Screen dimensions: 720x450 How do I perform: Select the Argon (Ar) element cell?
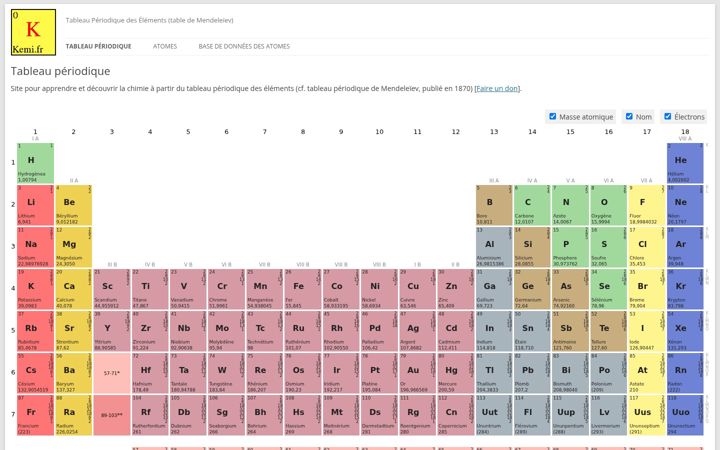(685, 247)
